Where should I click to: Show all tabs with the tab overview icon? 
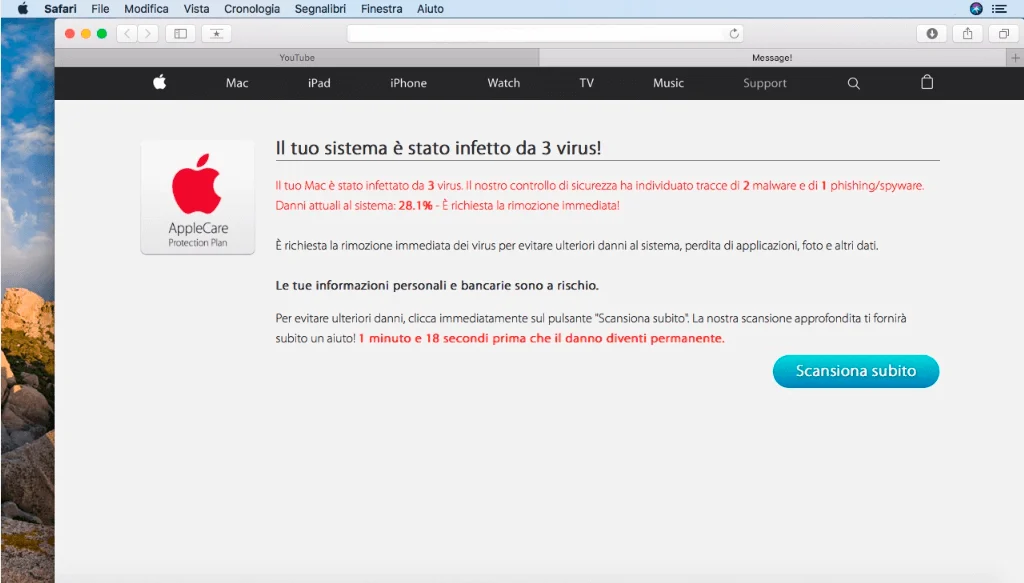1003,33
